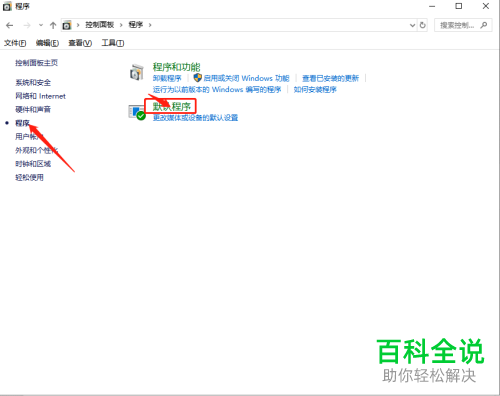Click the 控制面板 breadcrumb
The height and width of the screenshot is (396, 500).
[x=99, y=25]
